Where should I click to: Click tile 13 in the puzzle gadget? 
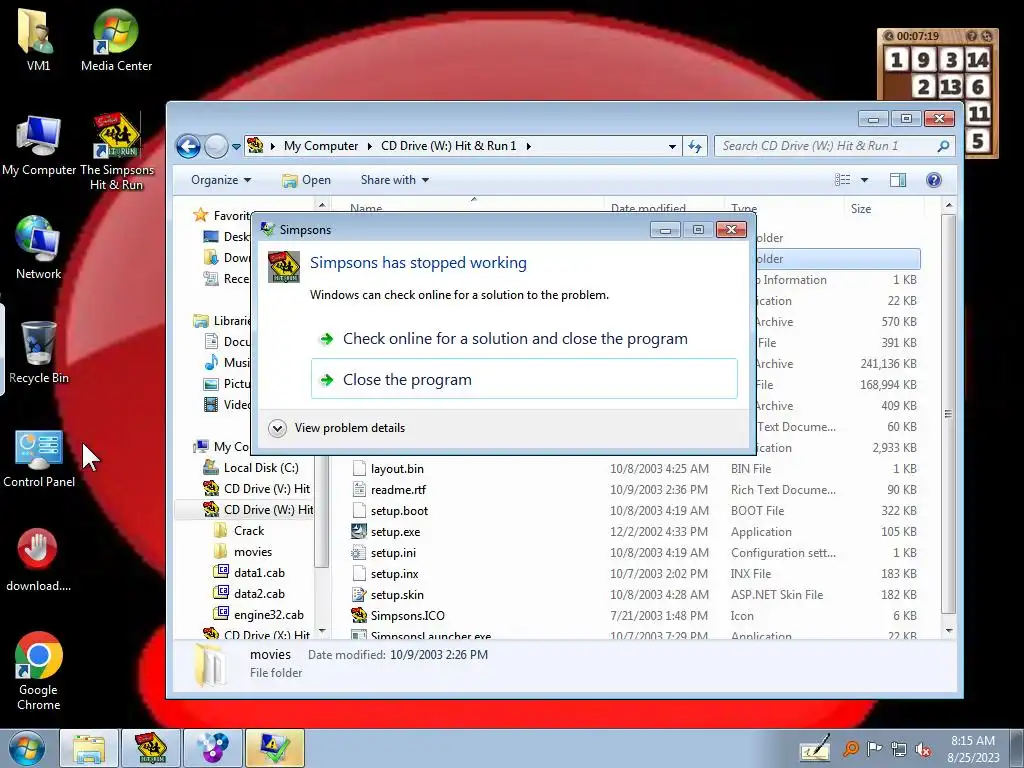tap(950, 87)
